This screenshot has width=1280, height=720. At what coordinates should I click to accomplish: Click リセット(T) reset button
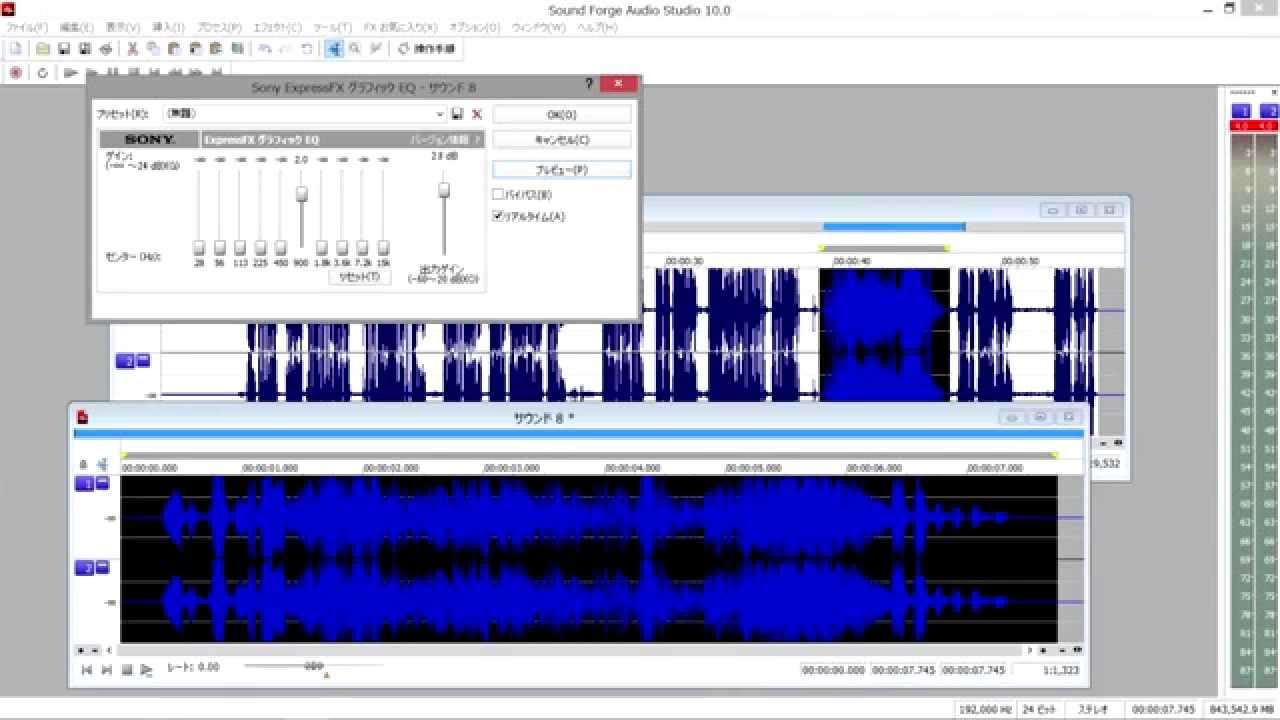(360, 276)
